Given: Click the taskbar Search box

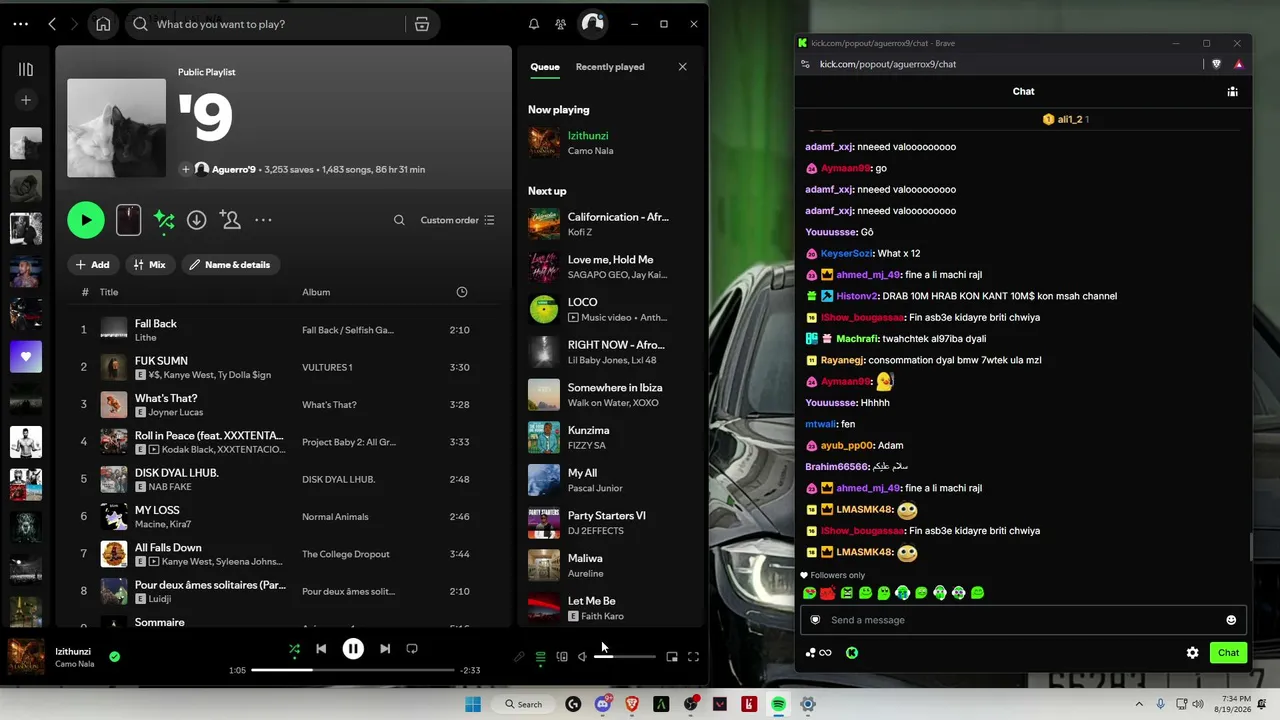Looking at the screenshot, I should point(523,704).
